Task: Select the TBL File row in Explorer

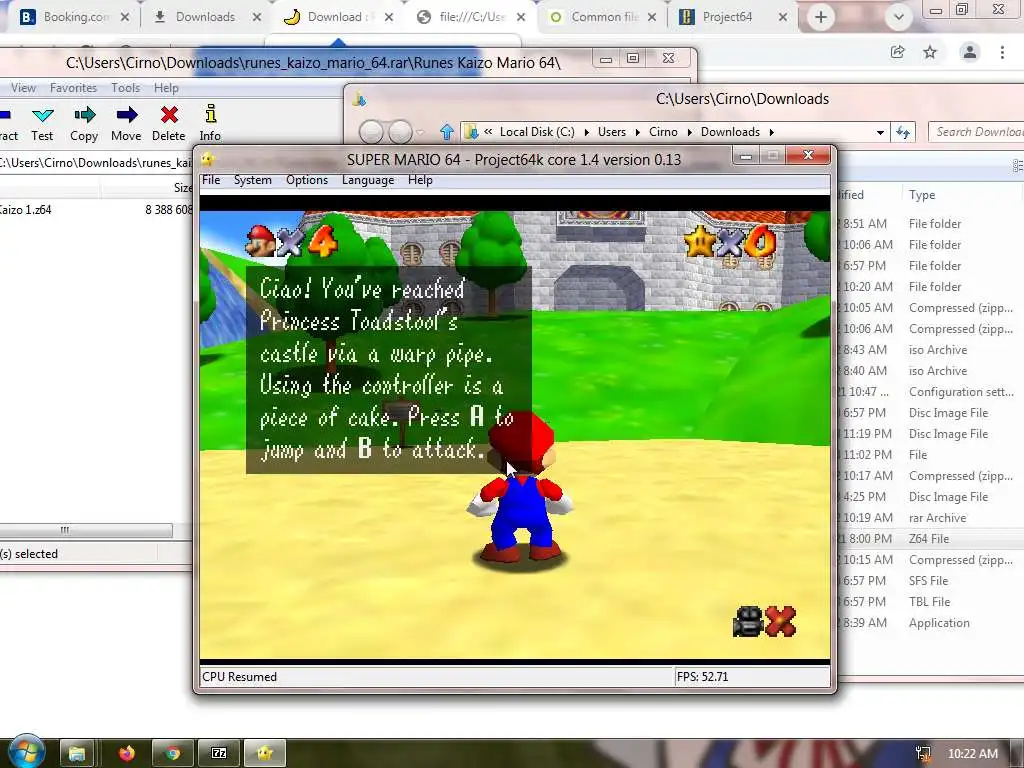Action: (931, 601)
